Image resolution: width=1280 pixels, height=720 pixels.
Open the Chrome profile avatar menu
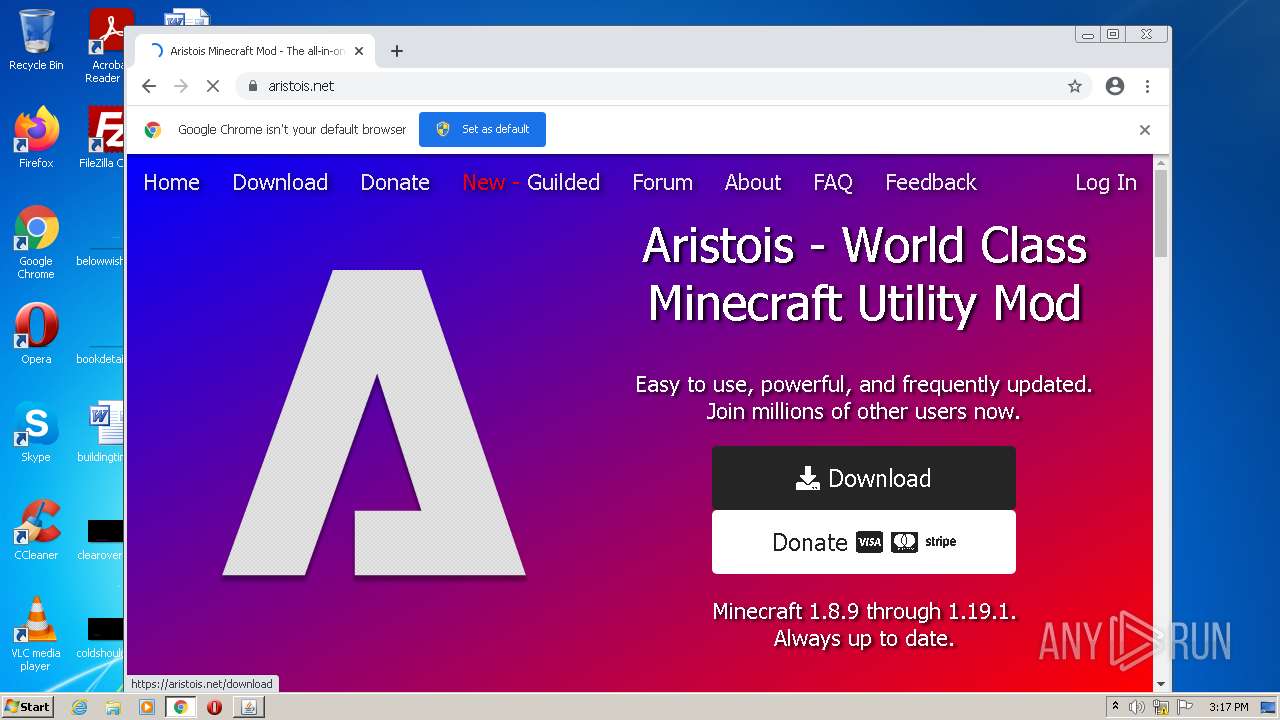pos(1115,86)
